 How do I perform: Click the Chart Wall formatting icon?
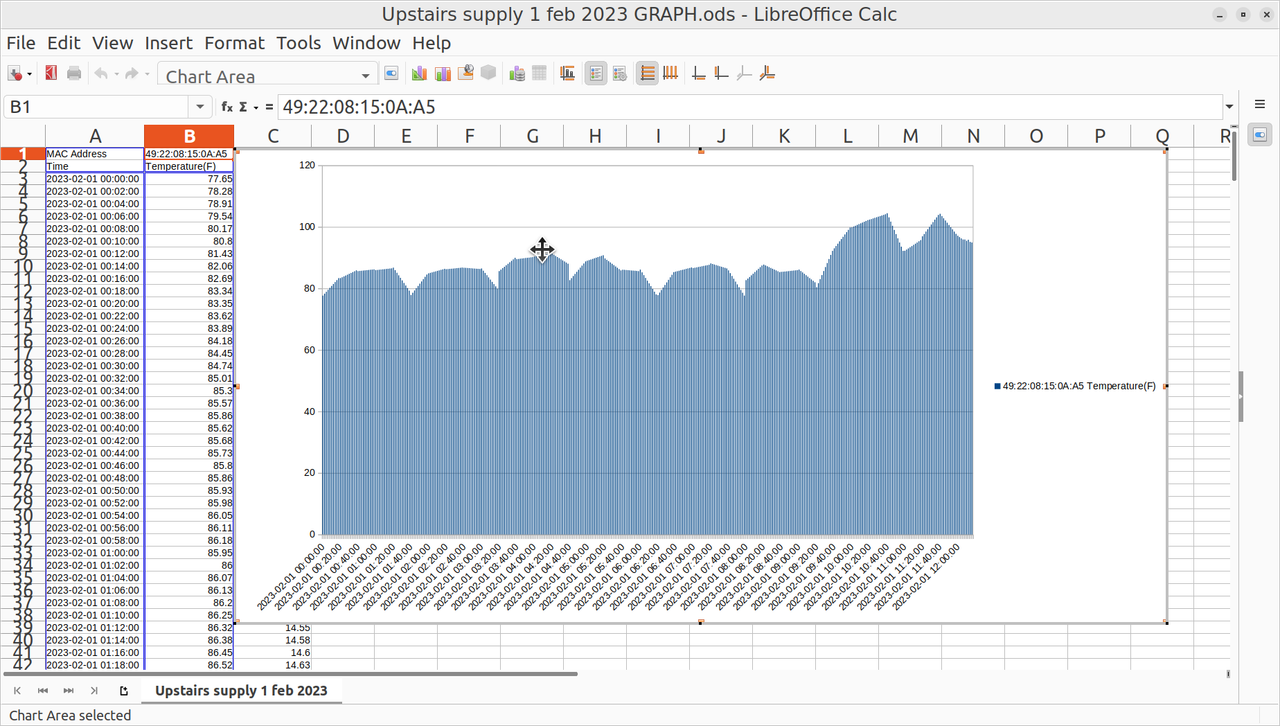tap(465, 73)
